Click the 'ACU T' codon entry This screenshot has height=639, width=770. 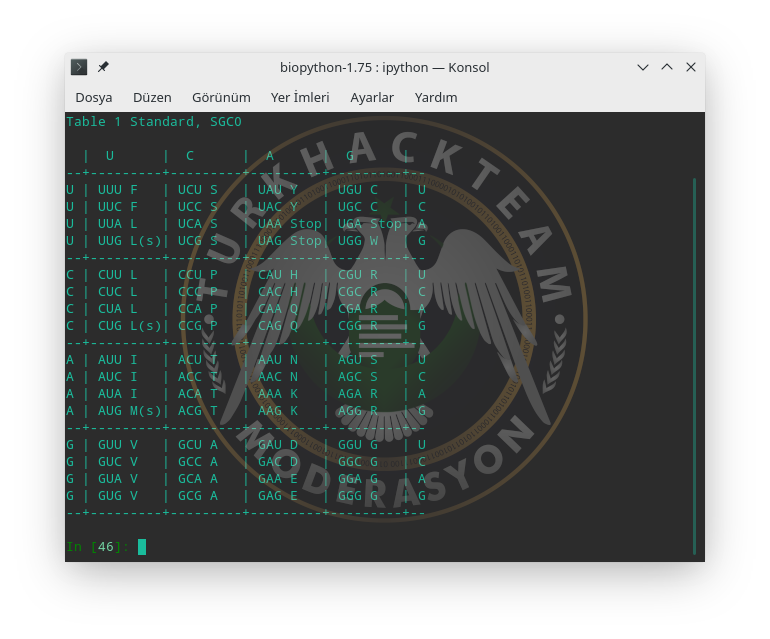pyautogui.click(x=198, y=360)
